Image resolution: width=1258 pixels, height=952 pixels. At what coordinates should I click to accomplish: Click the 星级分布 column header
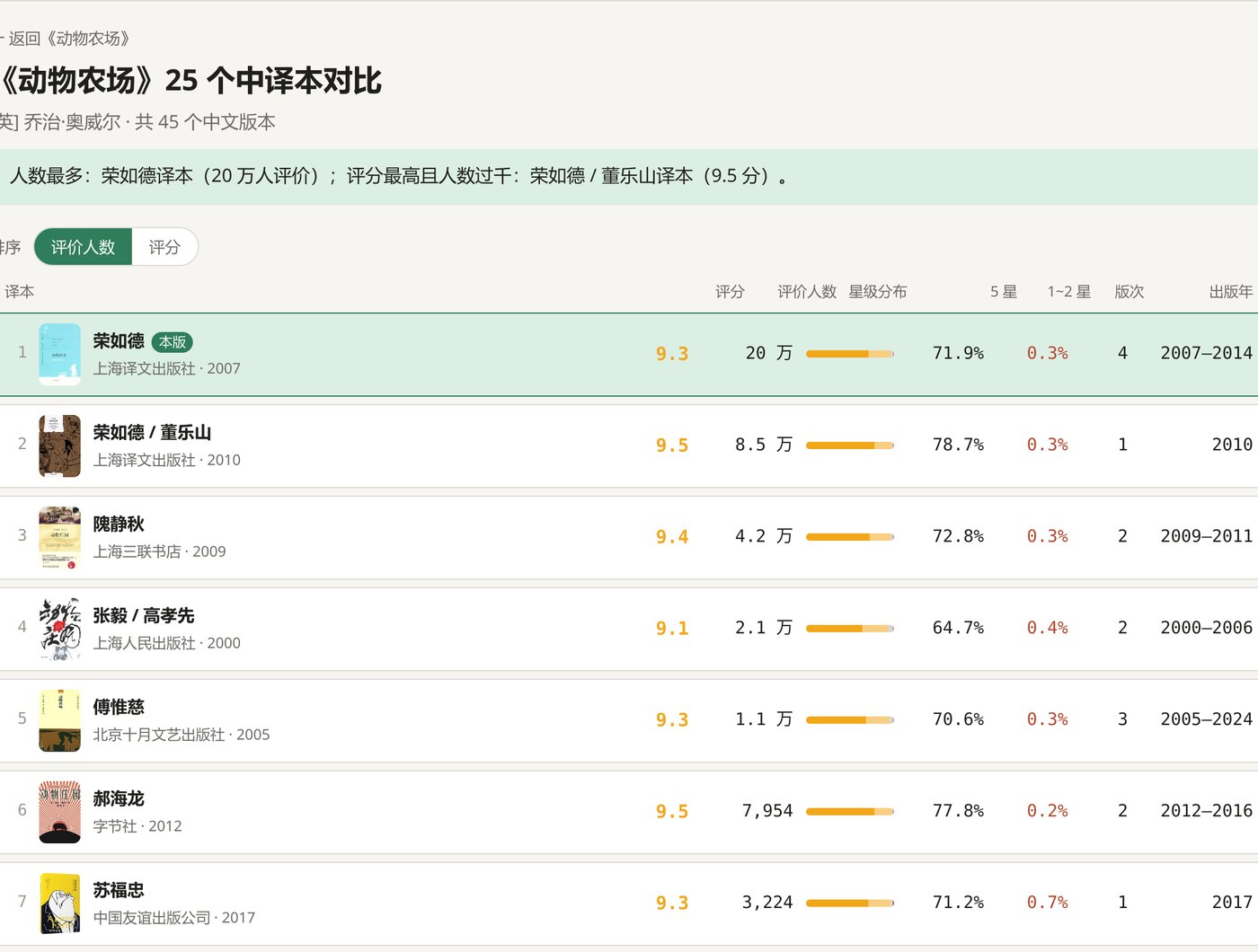click(878, 292)
